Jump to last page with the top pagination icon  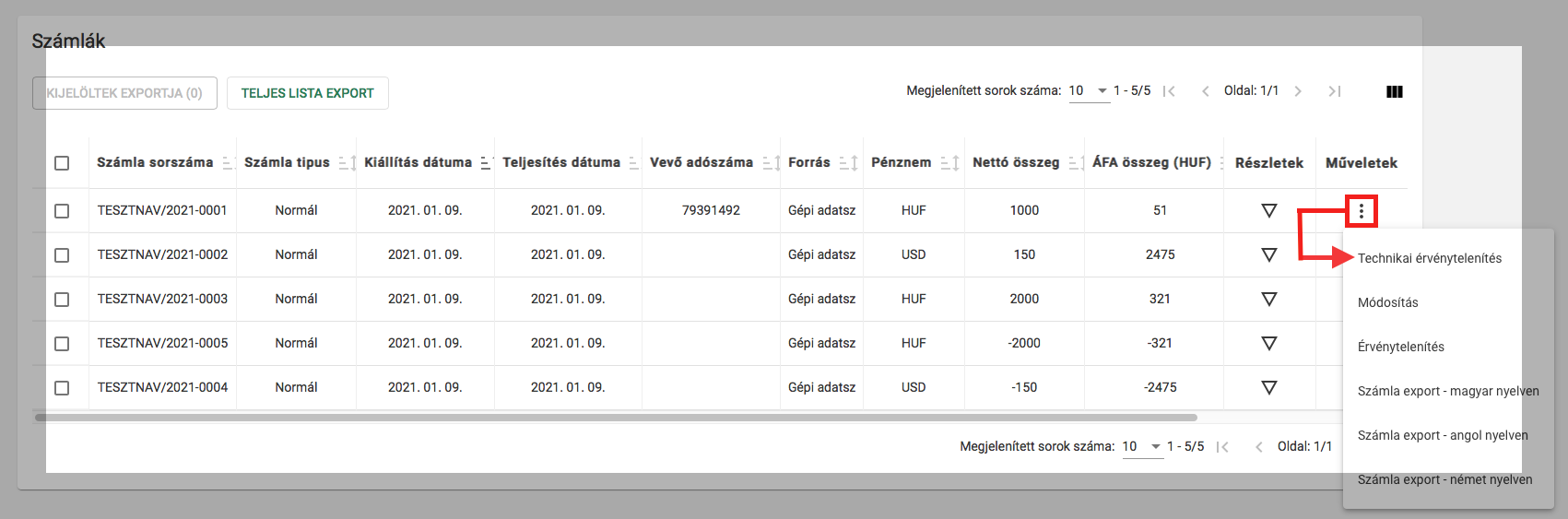coord(1334,91)
